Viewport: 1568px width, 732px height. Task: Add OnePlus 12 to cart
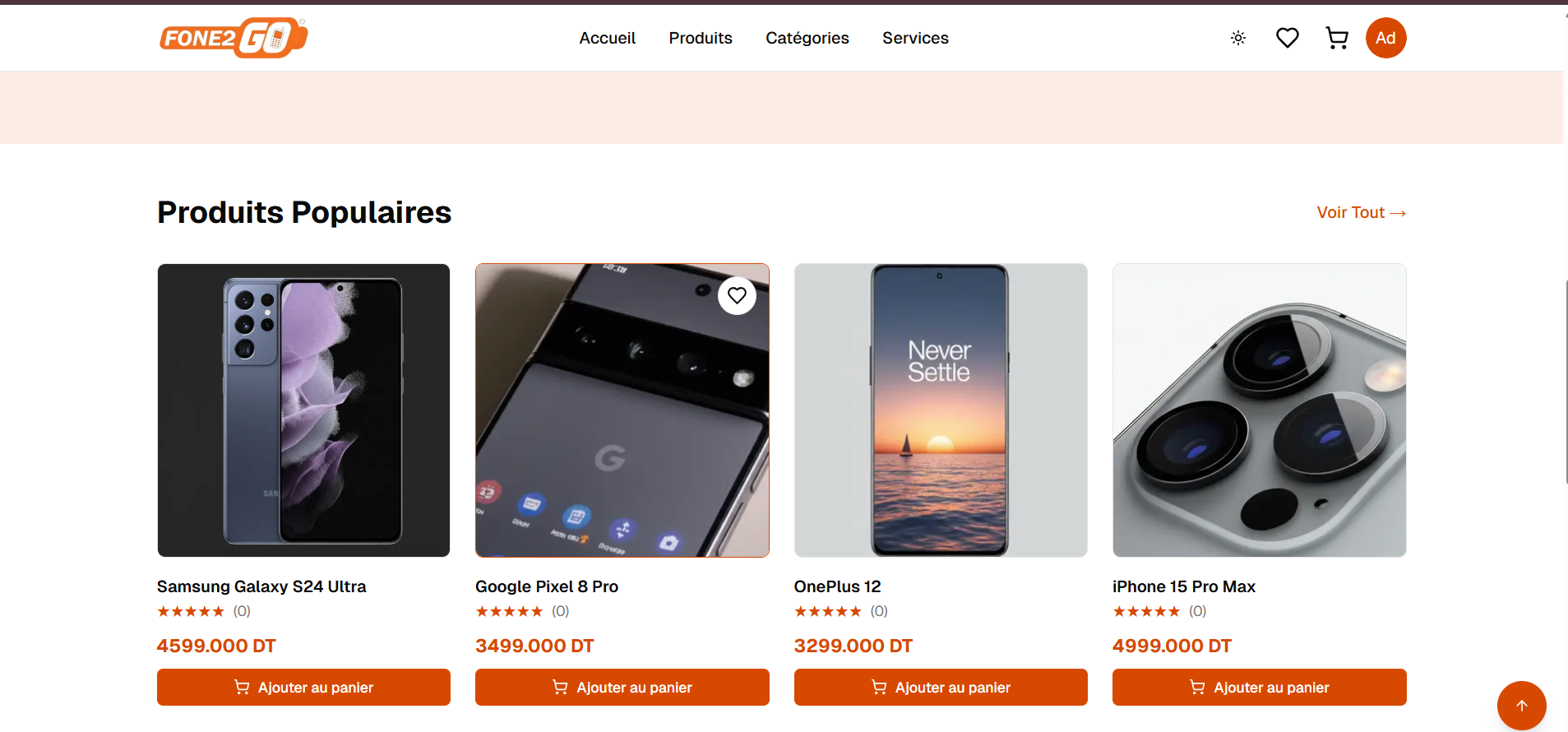pos(941,687)
